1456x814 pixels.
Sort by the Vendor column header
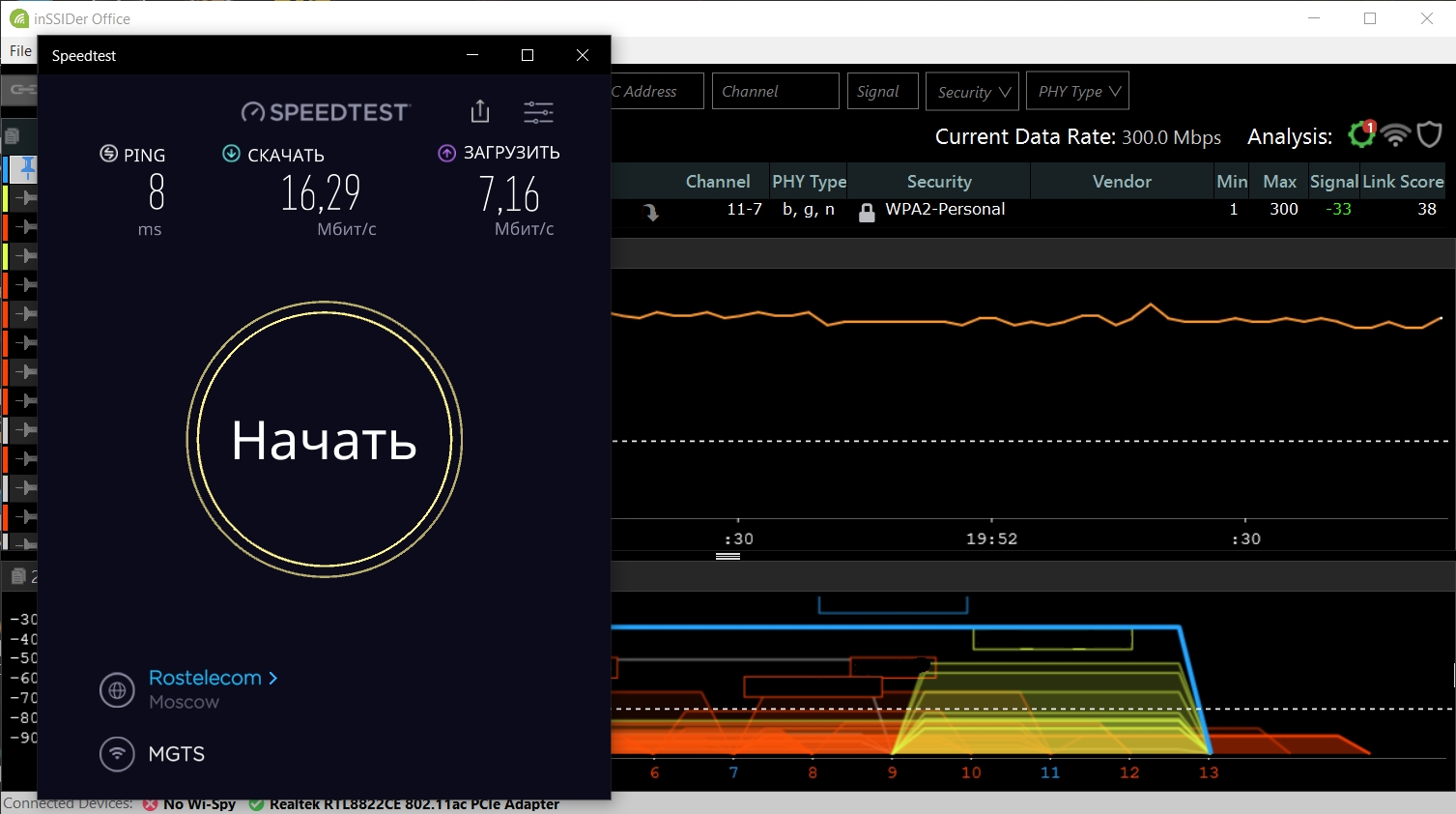pos(1122,181)
